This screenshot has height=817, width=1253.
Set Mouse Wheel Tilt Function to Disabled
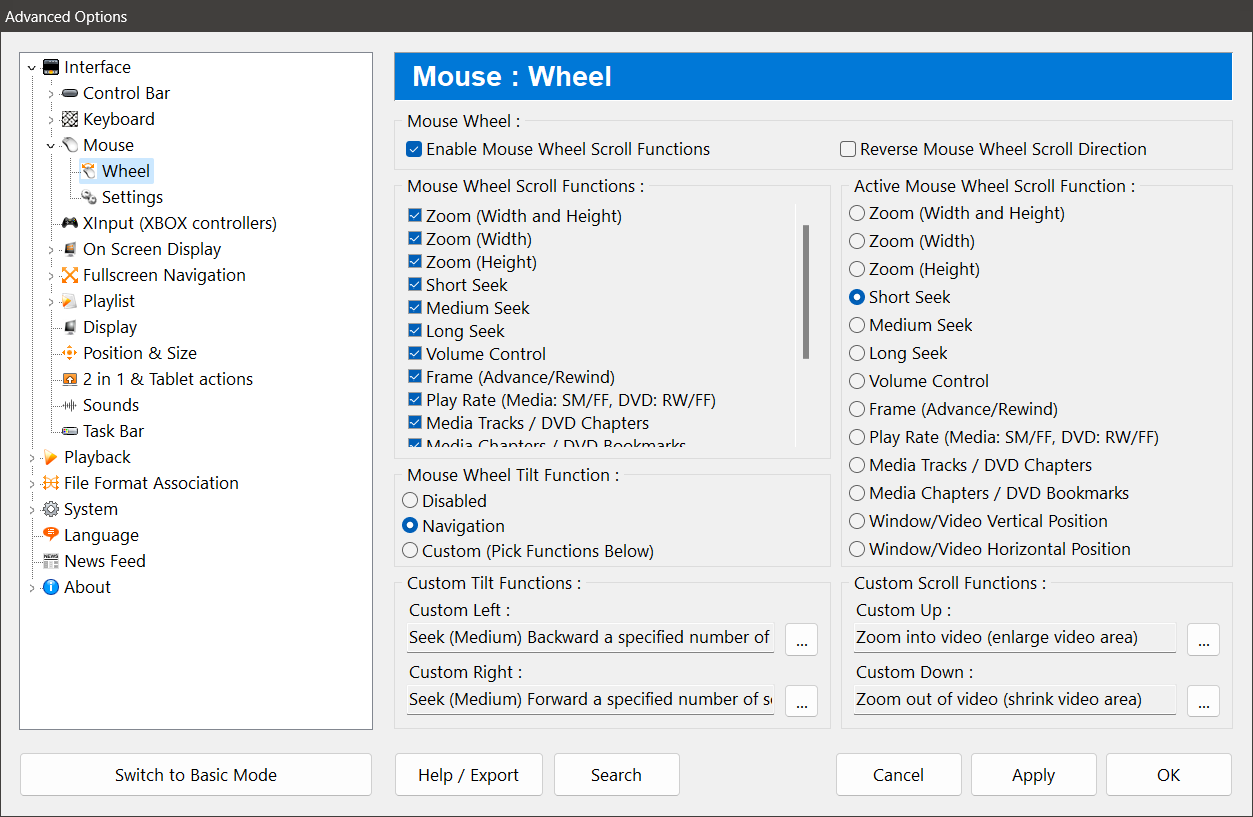pyautogui.click(x=410, y=501)
